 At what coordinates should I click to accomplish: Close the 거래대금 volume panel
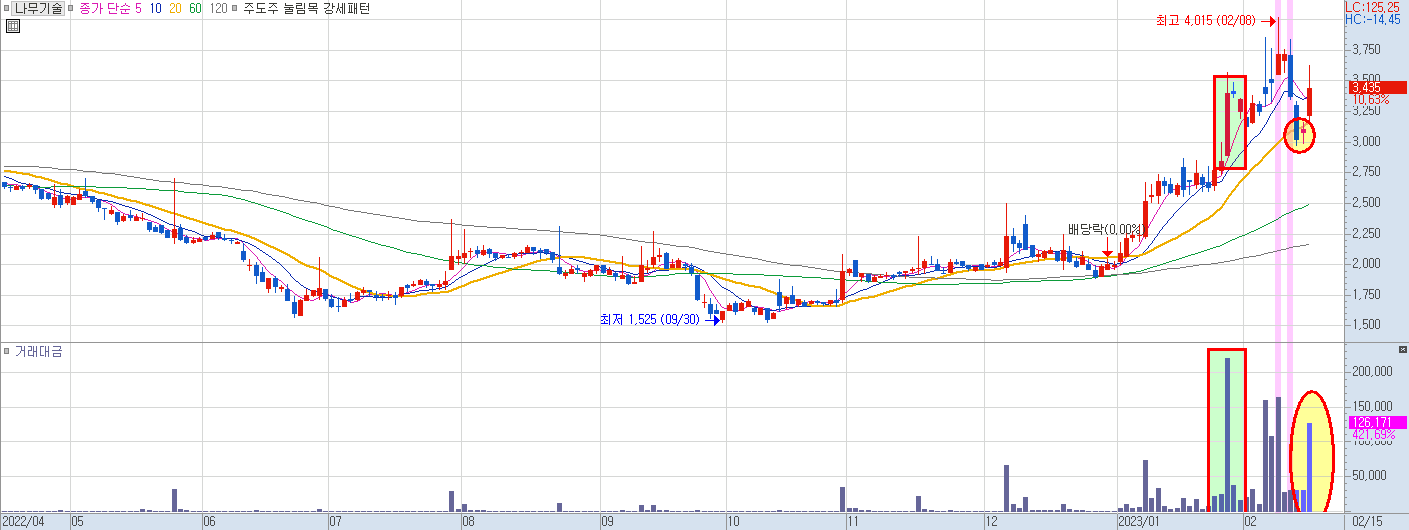click(1401, 351)
